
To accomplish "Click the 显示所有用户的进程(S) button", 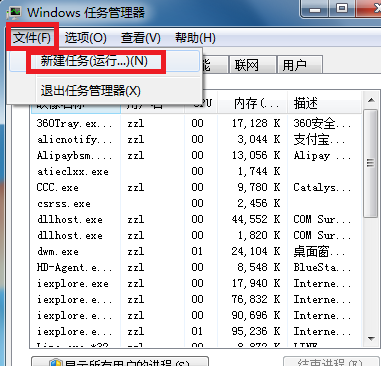I will click(x=120, y=362).
